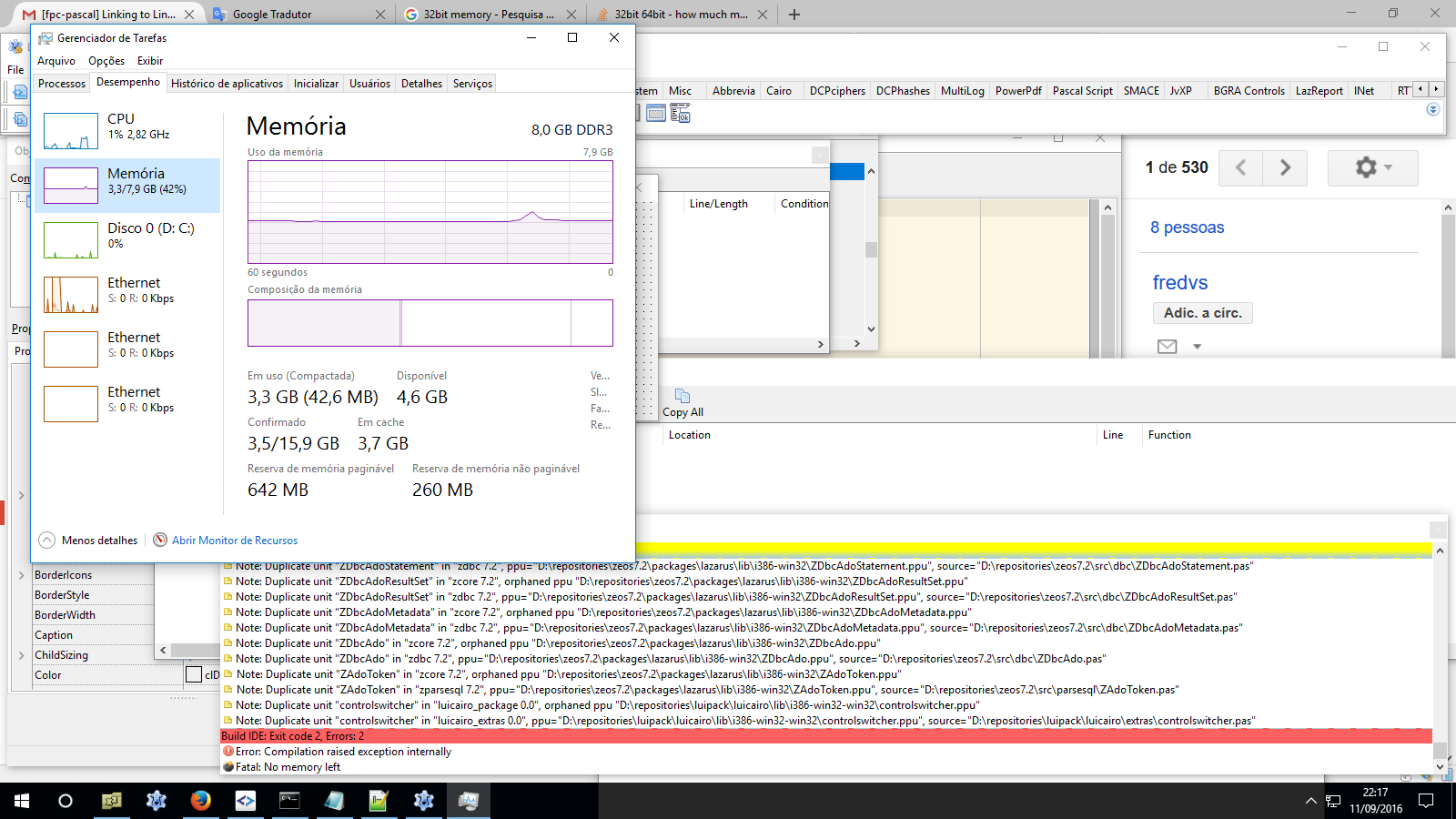This screenshot has width=1456, height=819.
Task: Open the Opções menu in Task Manager
Action: 106,61
